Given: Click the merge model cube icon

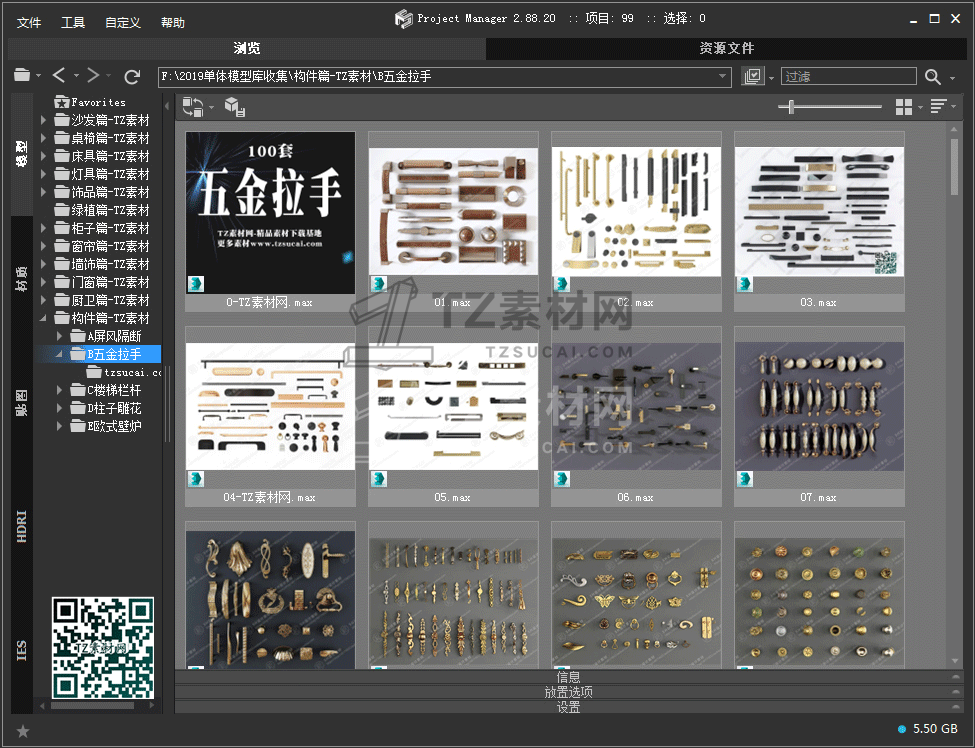Looking at the screenshot, I should (234, 107).
